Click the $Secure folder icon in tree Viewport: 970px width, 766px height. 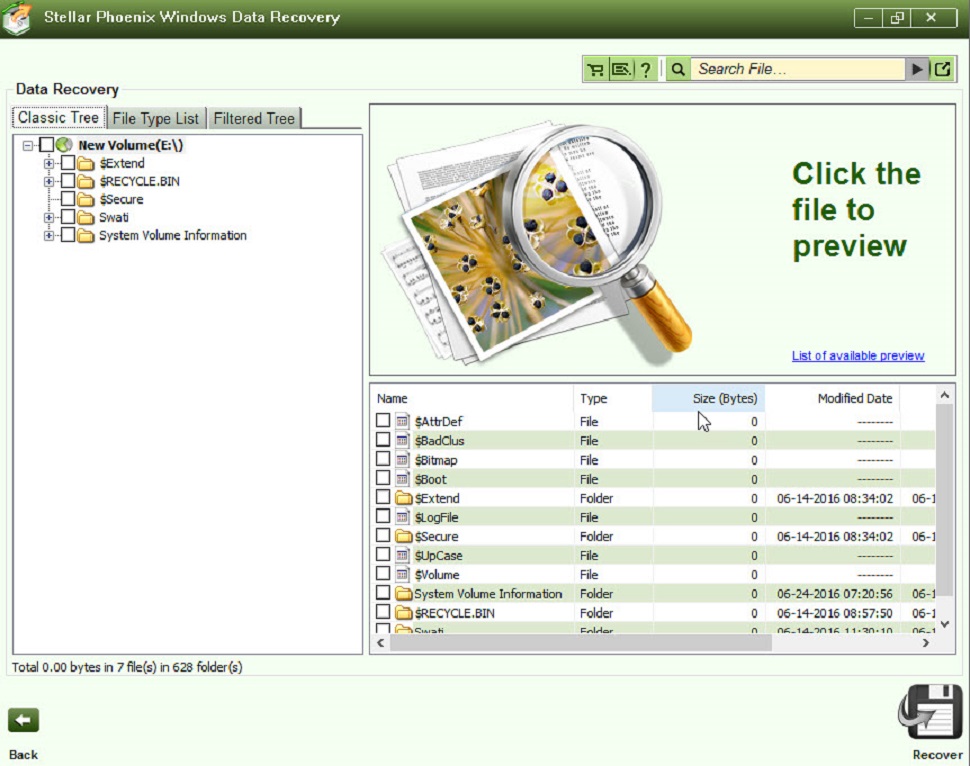(x=86, y=200)
